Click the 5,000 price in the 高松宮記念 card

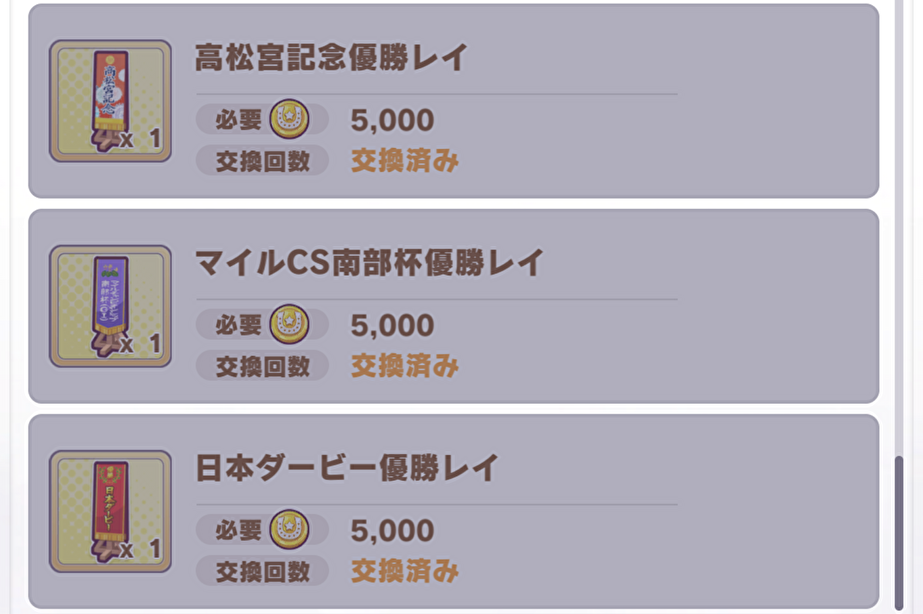[392, 121]
